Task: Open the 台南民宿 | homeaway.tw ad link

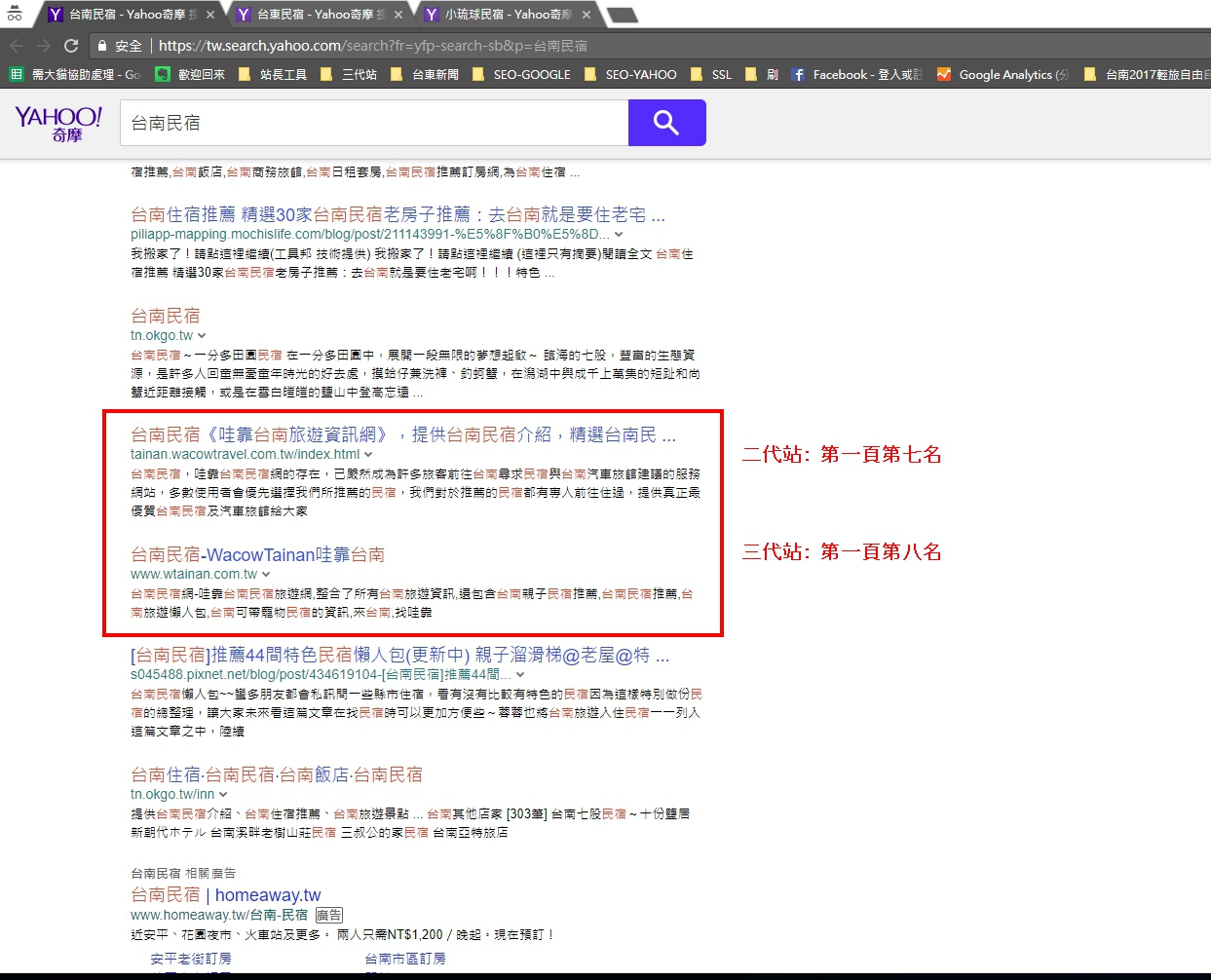Action: tap(226, 894)
